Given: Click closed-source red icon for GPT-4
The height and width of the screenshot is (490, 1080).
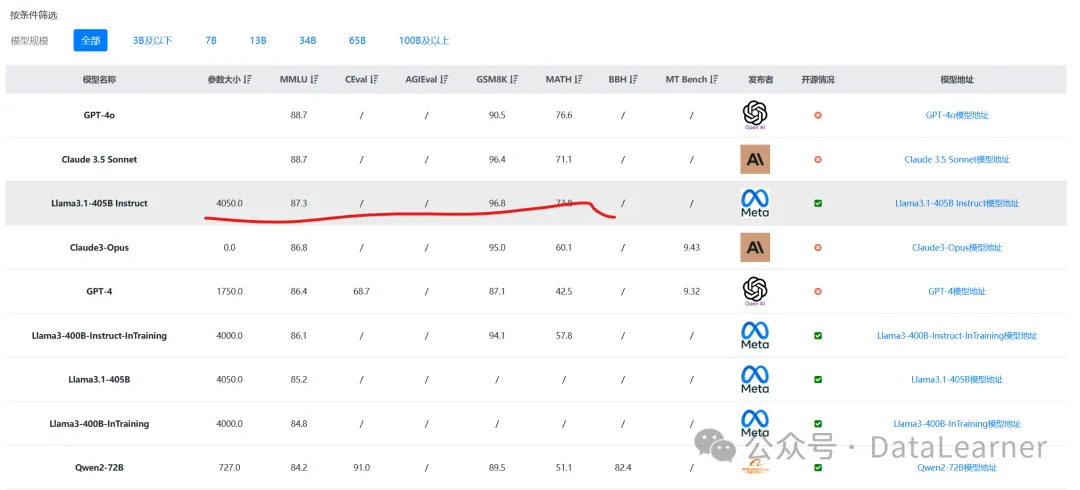Looking at the screenshot, I should click(x=818, y=292).
